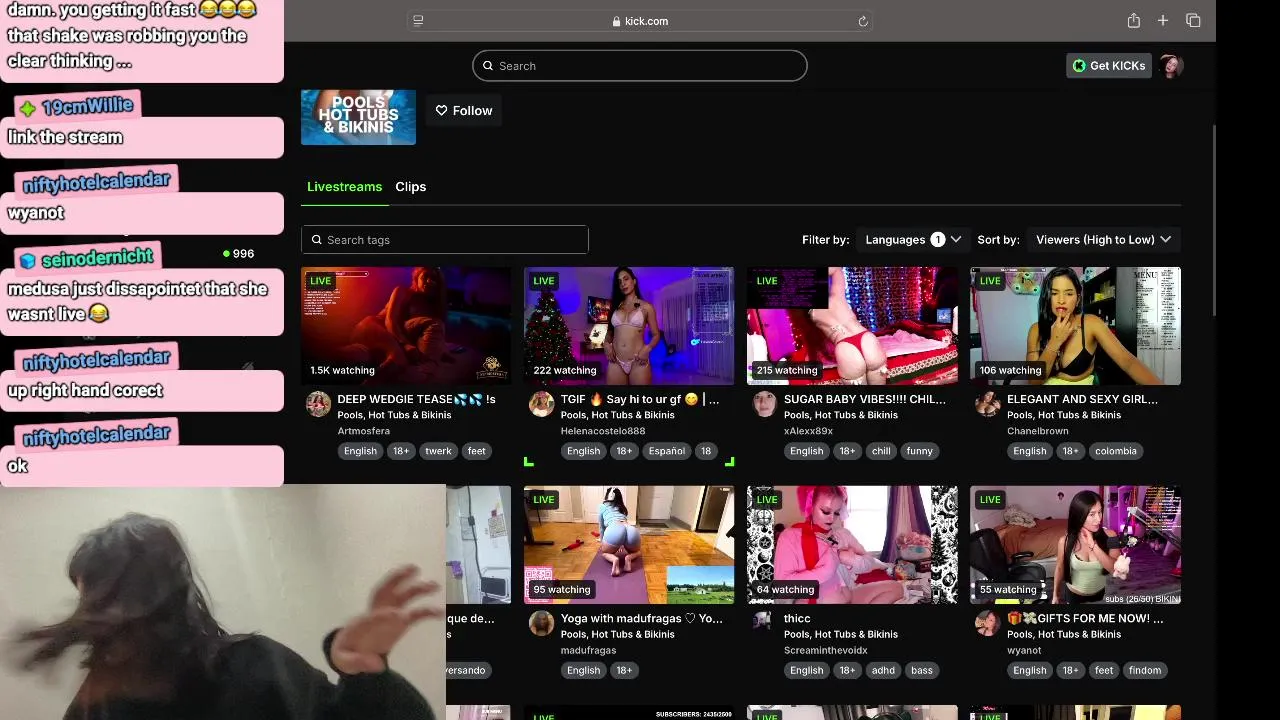Select the twerk tag under Artmosfera
The width and height of the screenshot is (1280, 720).
coord(438,451)
